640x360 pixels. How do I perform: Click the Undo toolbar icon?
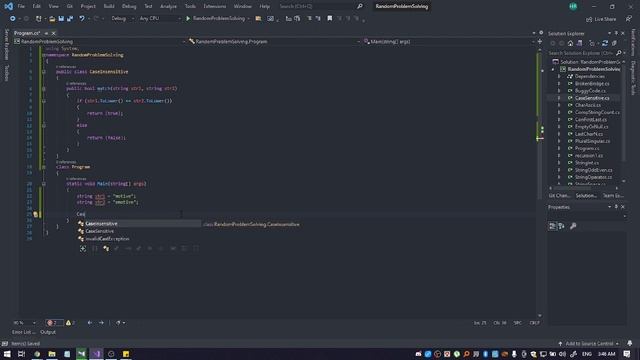82,19
